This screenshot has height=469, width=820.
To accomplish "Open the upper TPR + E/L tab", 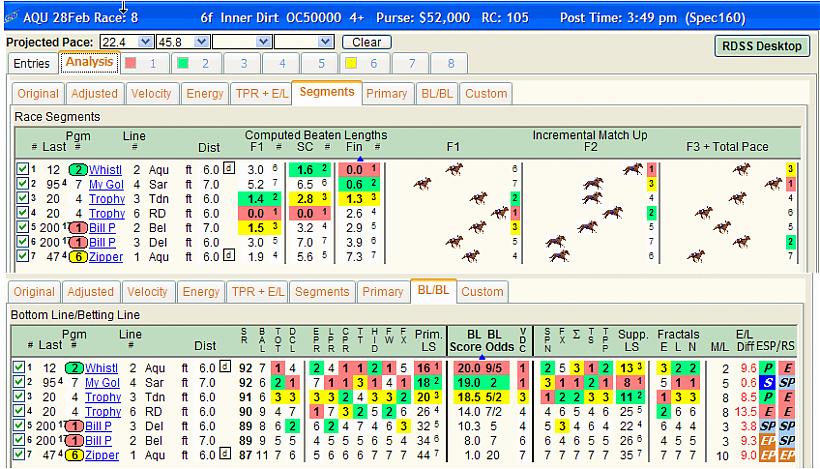I will (261, 94).
